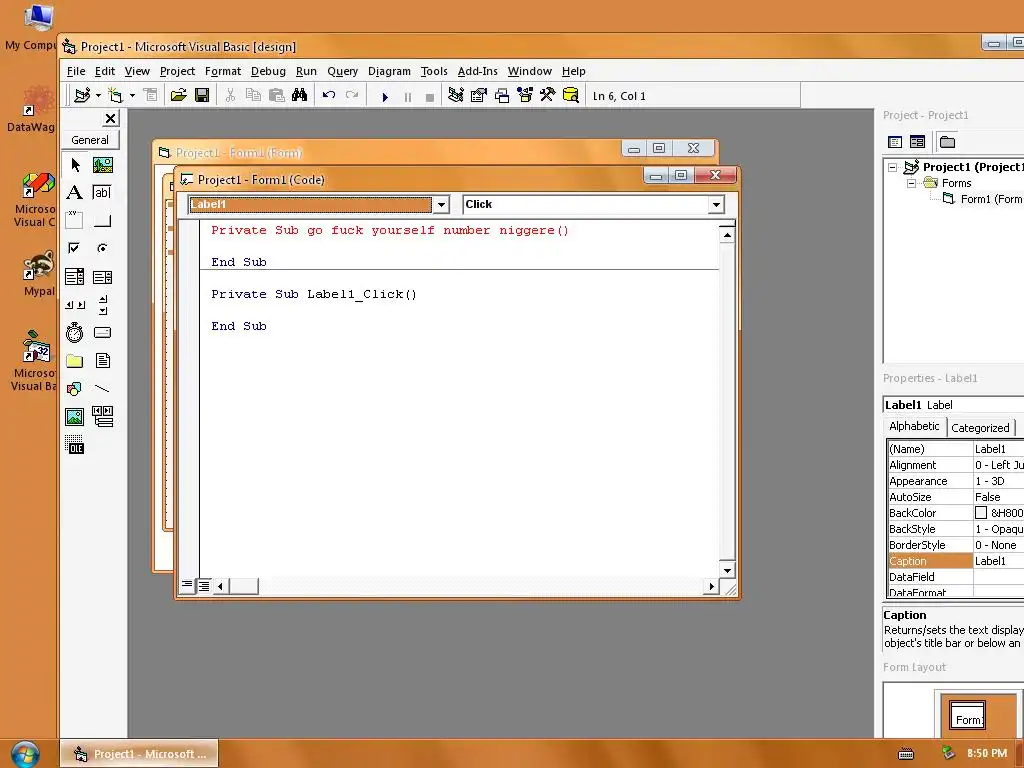Image resolution: width=1024 pixels, height=768 pixels.
Task: Click the General tab of the toolbox
Action: [x=90, y=140]
